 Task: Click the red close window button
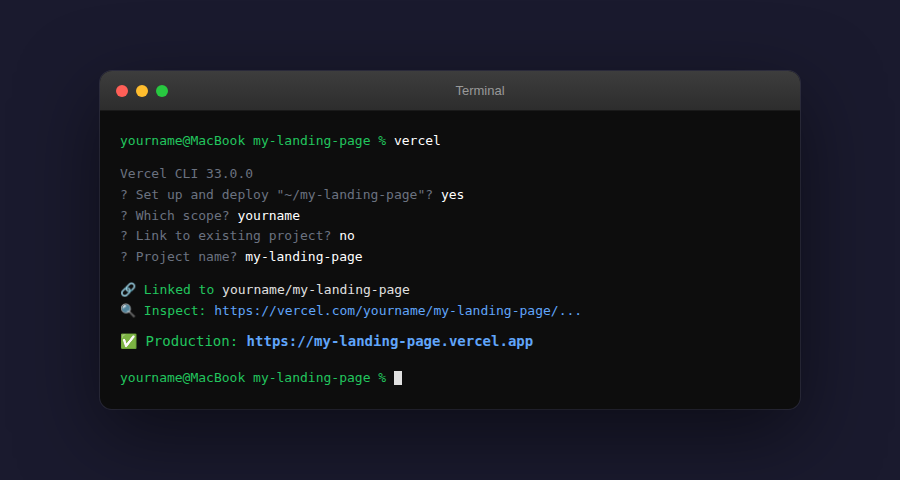tap(122, 91)
